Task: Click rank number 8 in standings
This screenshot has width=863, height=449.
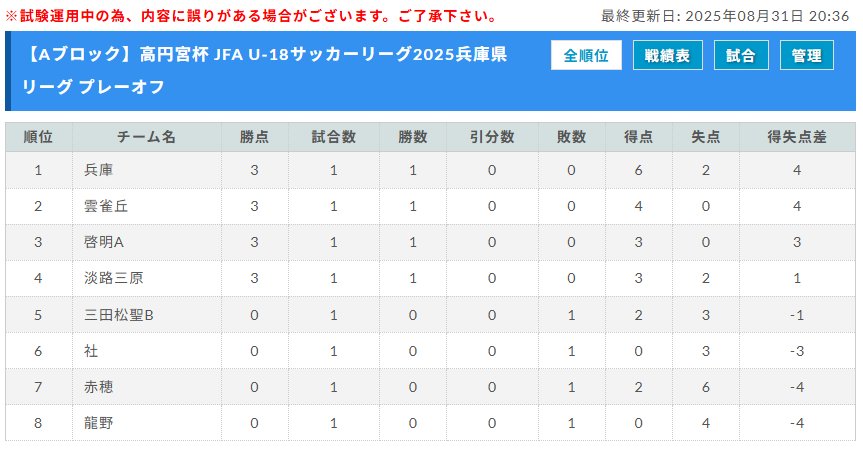Action: (38, 423)
